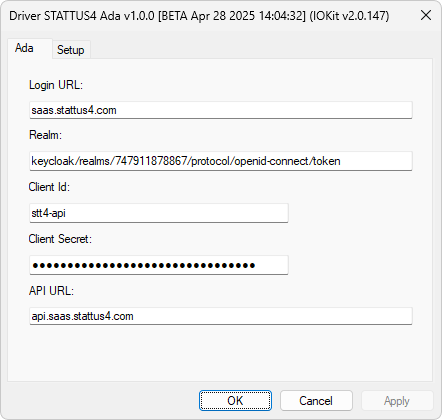442x420 pixels.
Task: Click the realm number 747911878867
Action: [151, 161]
